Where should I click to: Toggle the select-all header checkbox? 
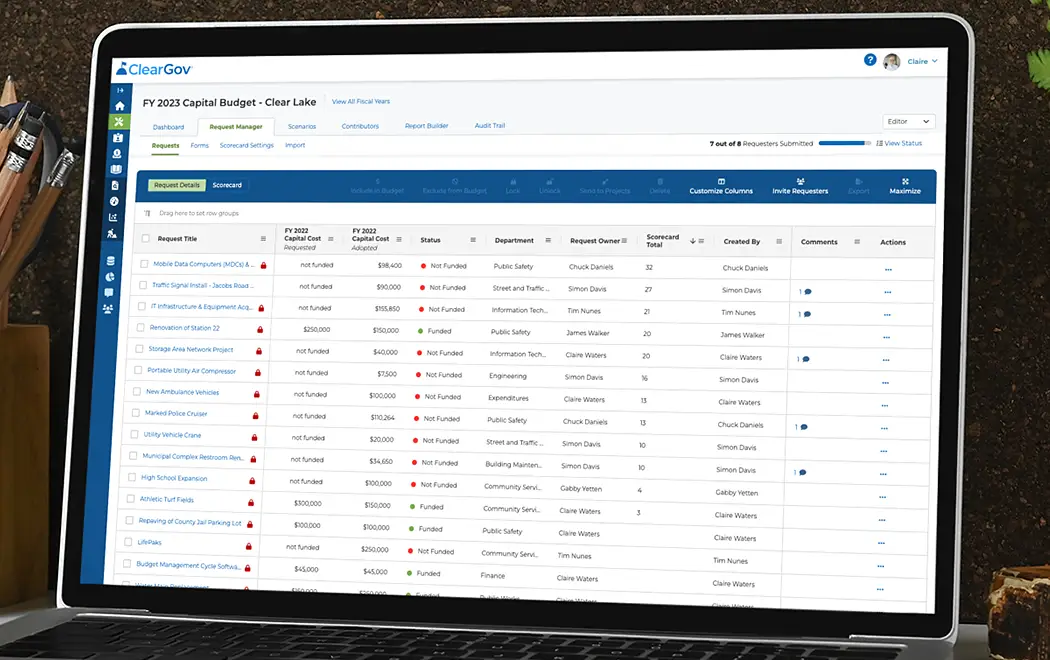tap(146, 238)
